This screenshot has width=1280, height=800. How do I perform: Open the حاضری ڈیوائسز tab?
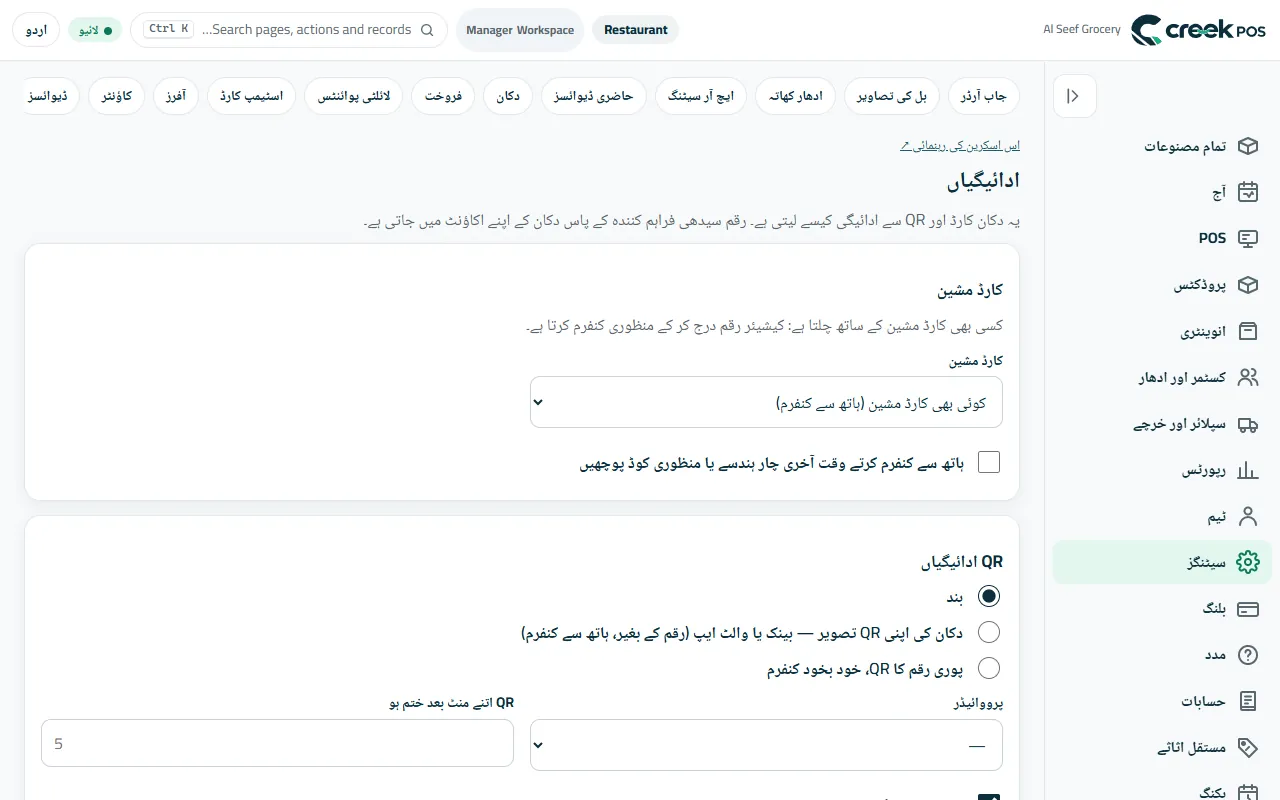[594, 96]
